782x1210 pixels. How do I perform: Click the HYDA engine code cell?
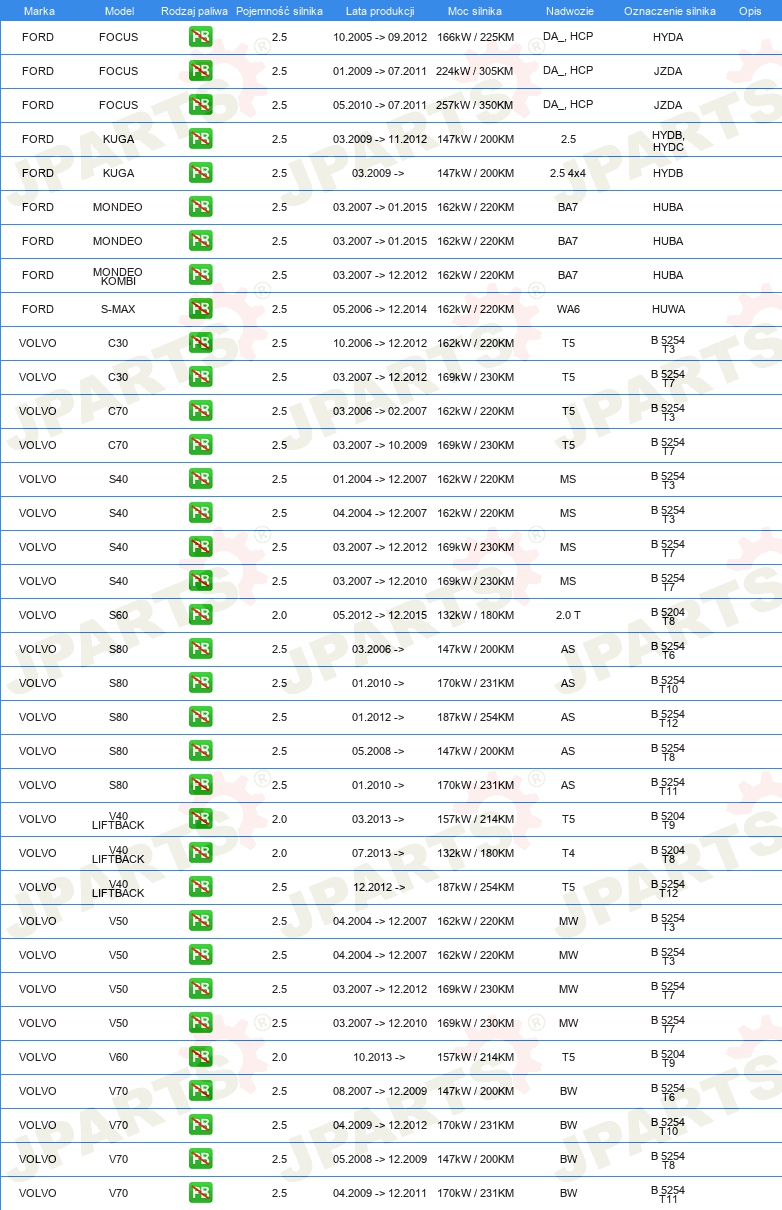coord(668,37)
